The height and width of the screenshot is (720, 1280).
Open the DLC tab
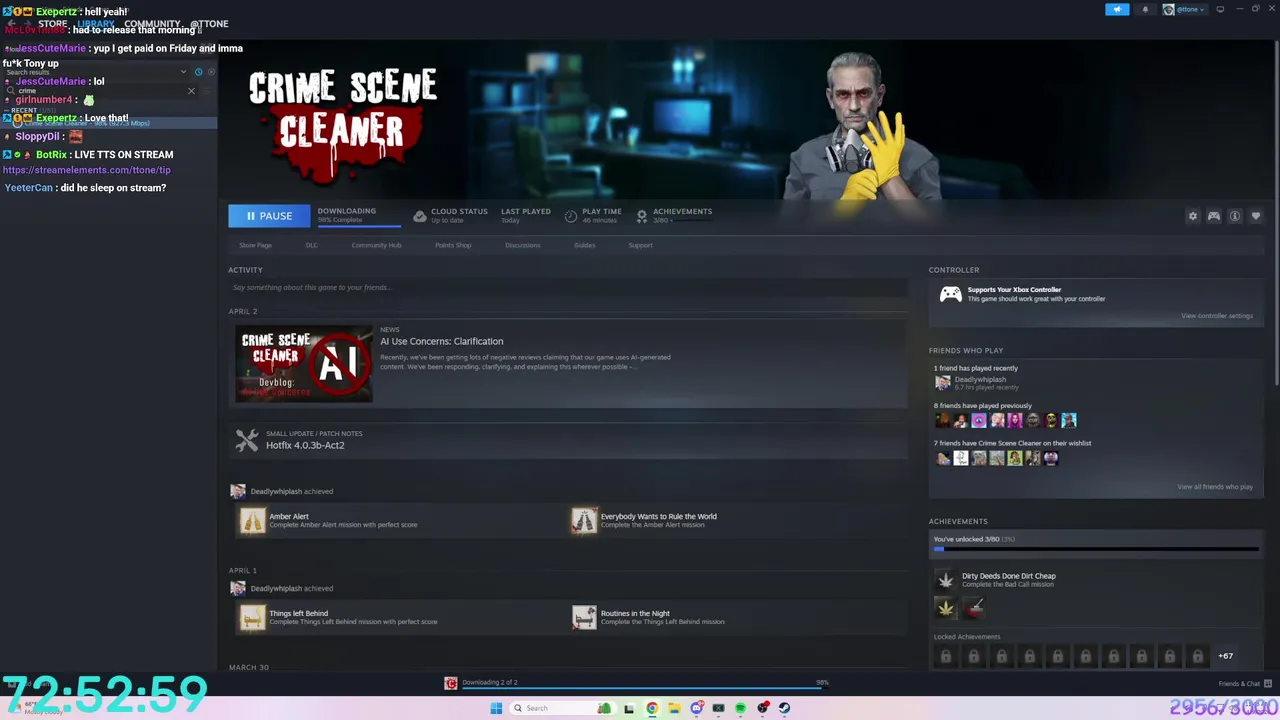coord(311,245)
